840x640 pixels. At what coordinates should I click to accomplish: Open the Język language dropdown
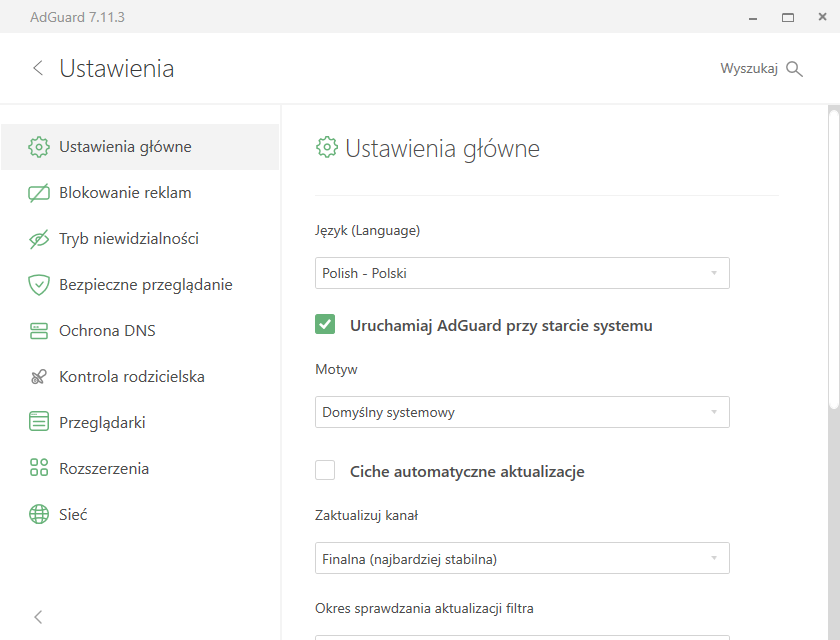(522, 273)
